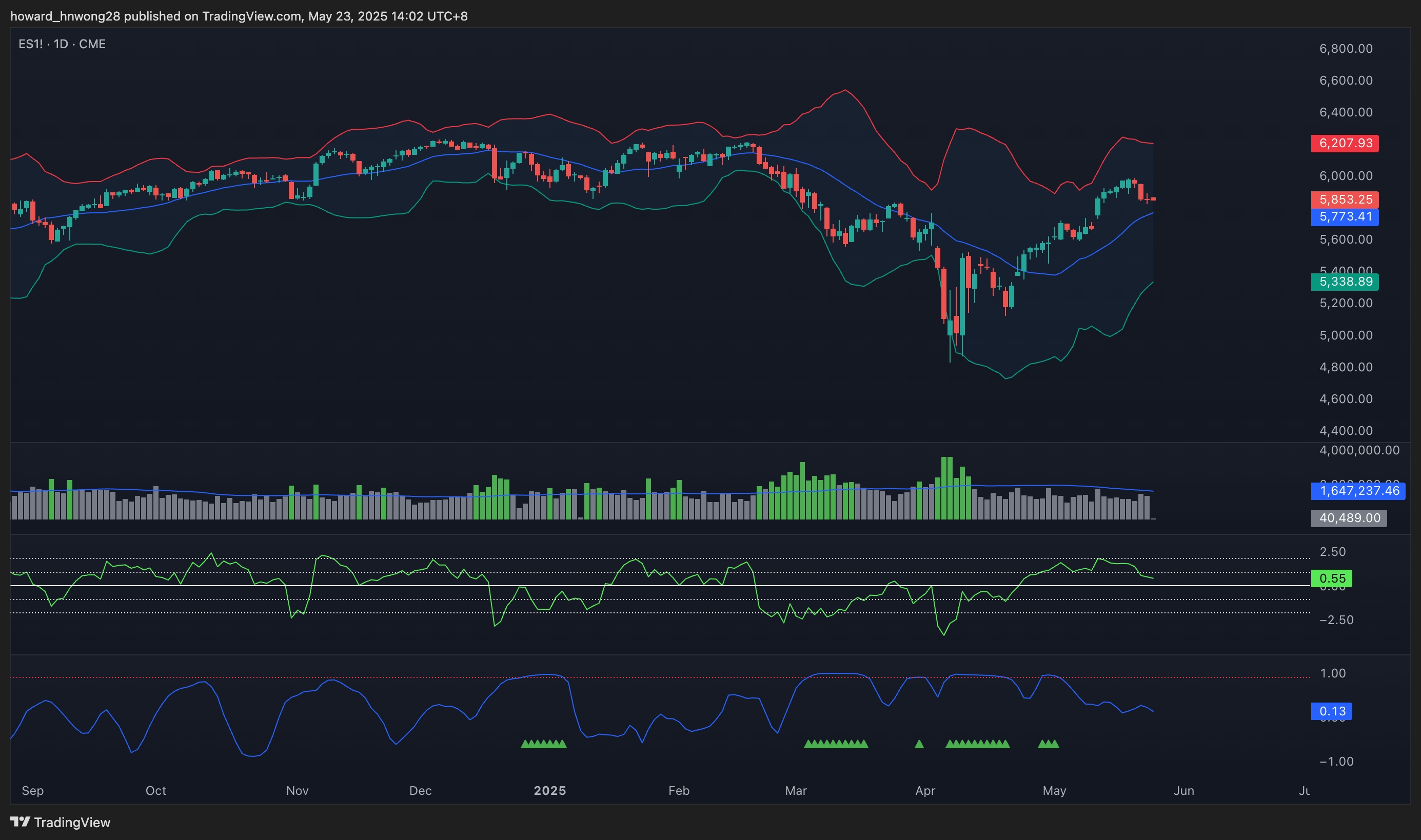Viewport: 1421px width, 840px height.
Task: Click the green 0.55 oscillator value label
Action: (x=1332, y=578)
